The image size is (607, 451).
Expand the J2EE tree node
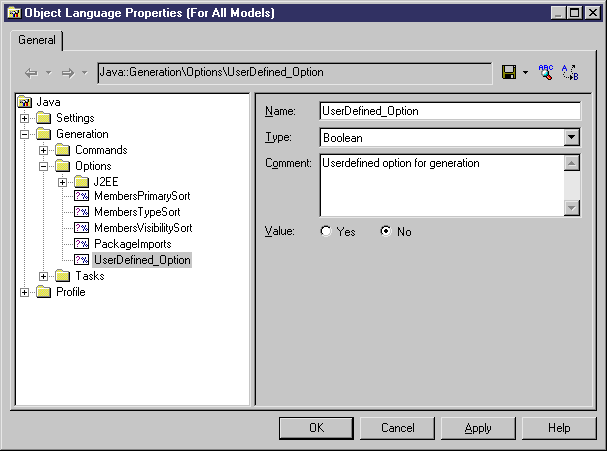pyautogui.click(x=62, y=182)
